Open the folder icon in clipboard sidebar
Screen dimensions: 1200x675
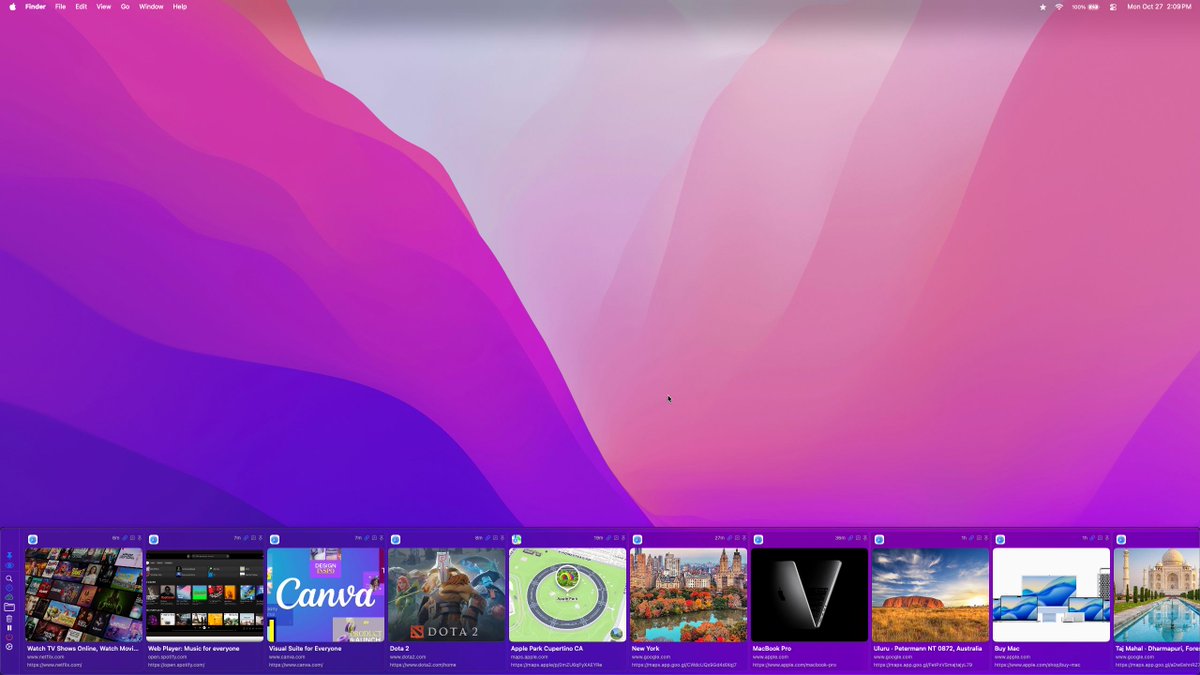[x=9, y=607]
